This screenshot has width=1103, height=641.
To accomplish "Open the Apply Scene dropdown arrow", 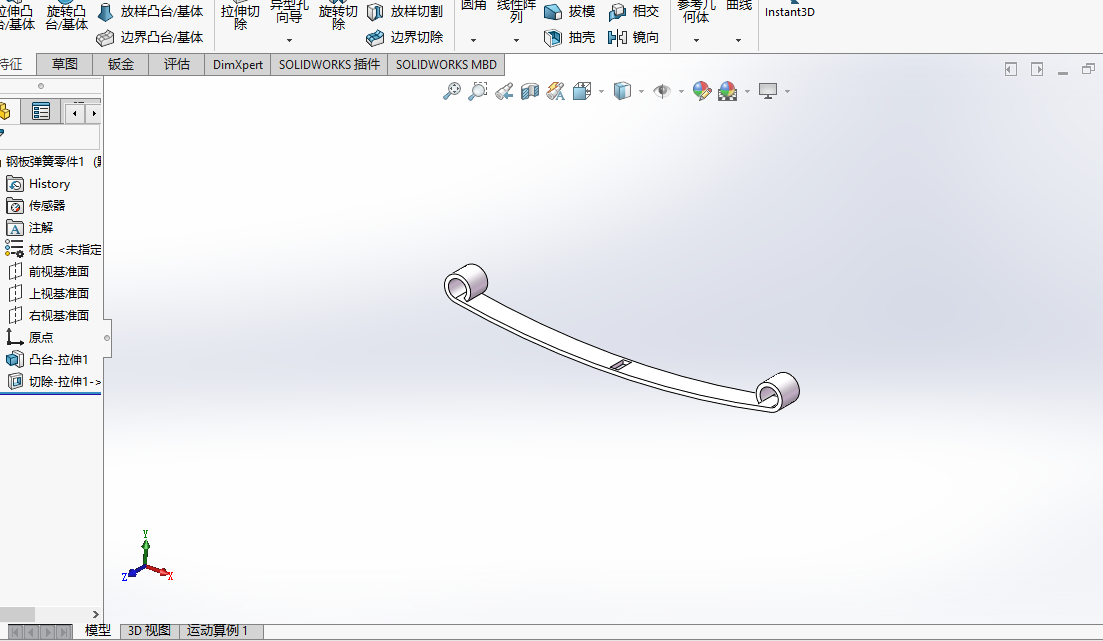I will 747,91.
